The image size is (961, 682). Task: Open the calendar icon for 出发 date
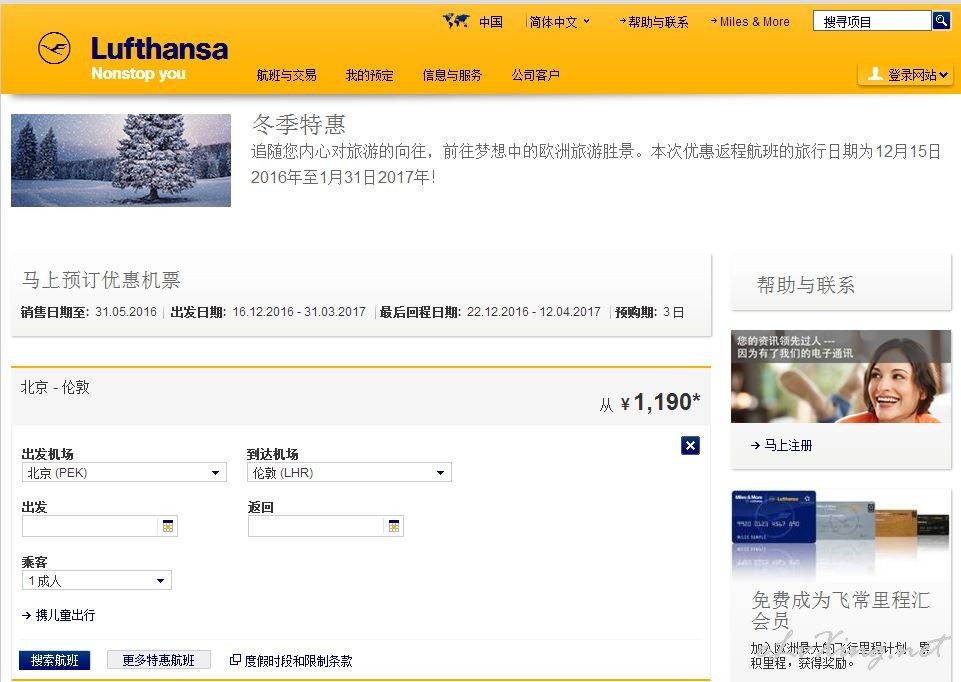tap(168, 526)
